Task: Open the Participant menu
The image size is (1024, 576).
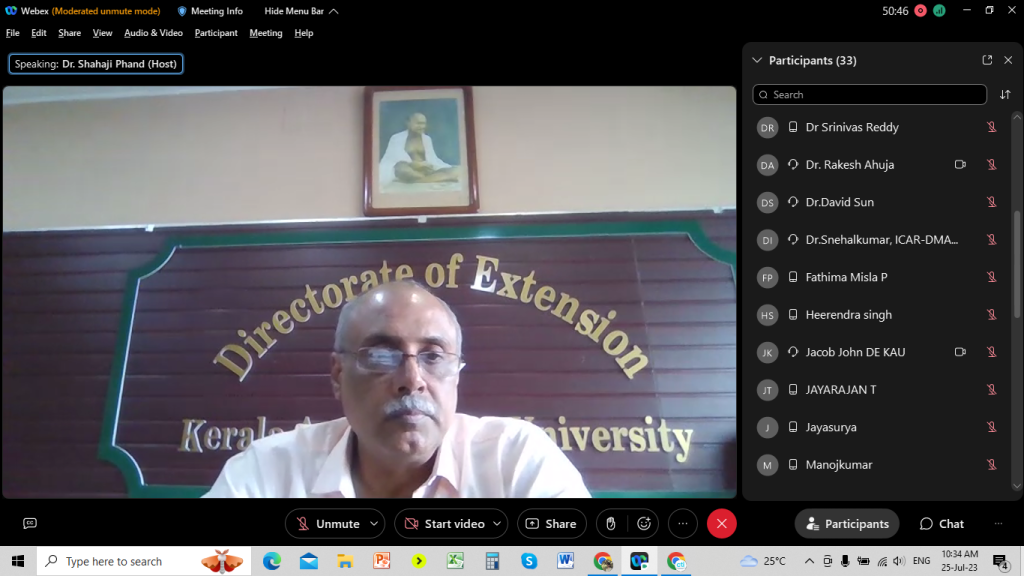Action: coord(216,33)
